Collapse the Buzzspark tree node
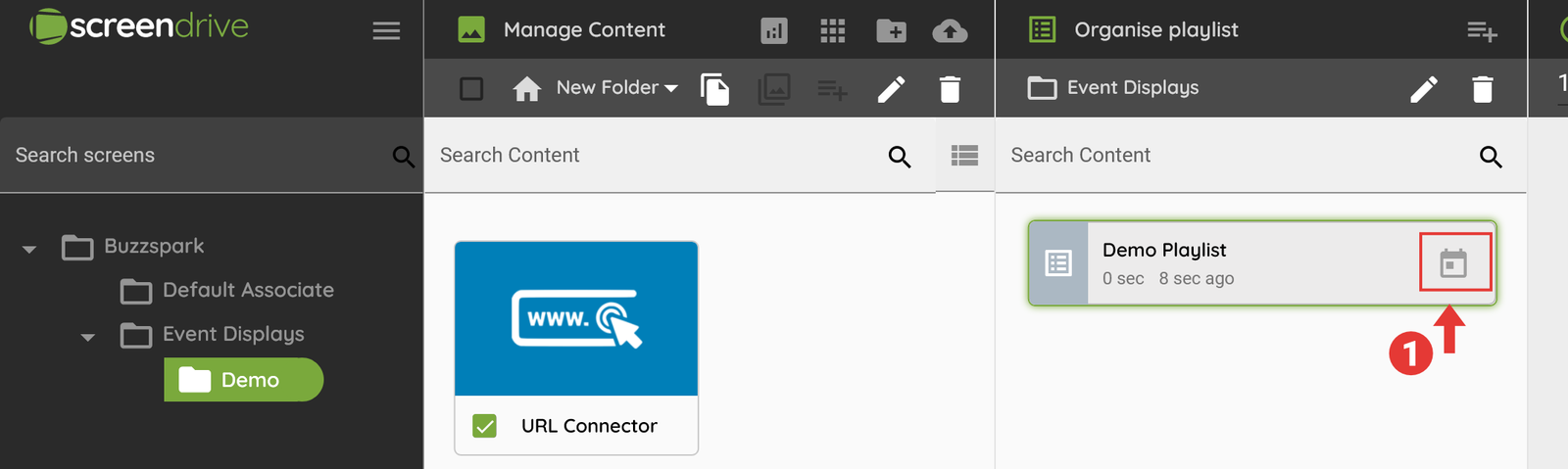Image resolution: width=1568 pixels, height=469 pixels. (29, 249)
